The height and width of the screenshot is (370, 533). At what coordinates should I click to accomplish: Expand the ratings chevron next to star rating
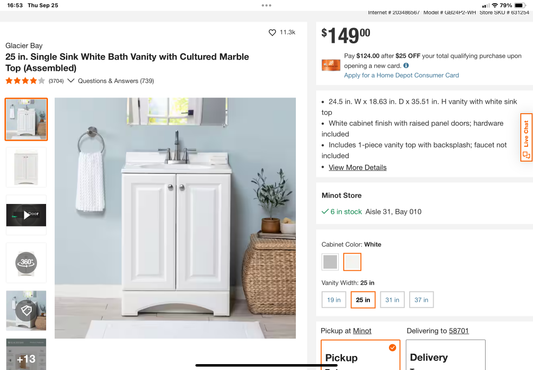tap(71, 81)
